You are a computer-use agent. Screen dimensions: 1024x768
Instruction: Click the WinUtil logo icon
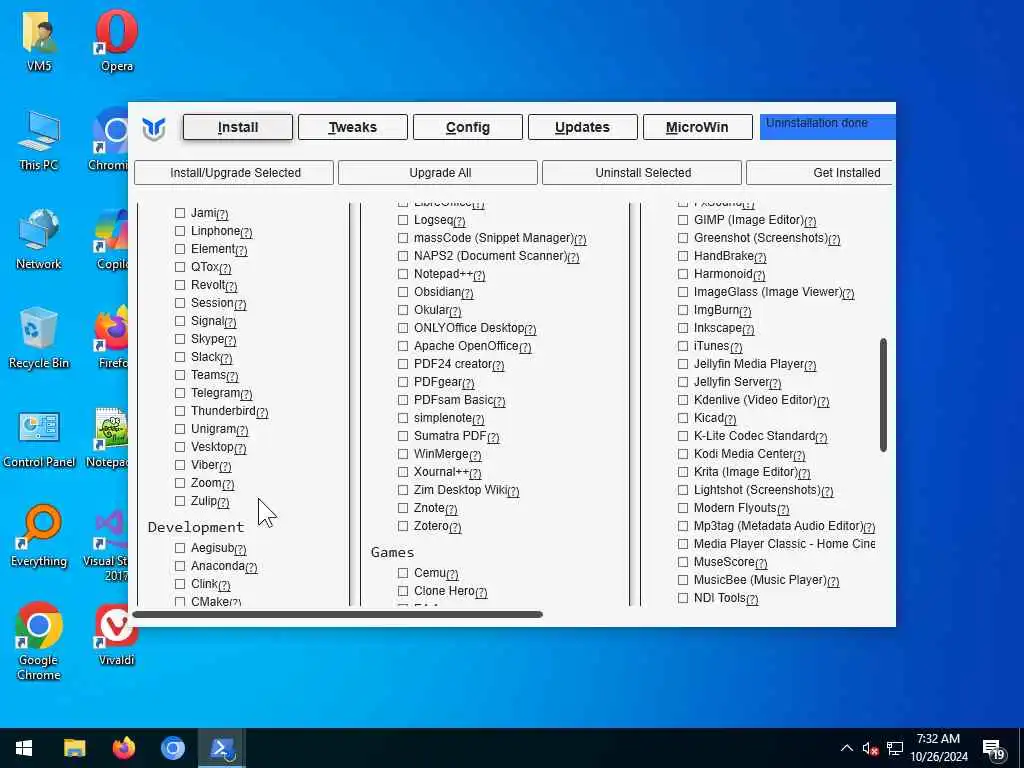153,128
